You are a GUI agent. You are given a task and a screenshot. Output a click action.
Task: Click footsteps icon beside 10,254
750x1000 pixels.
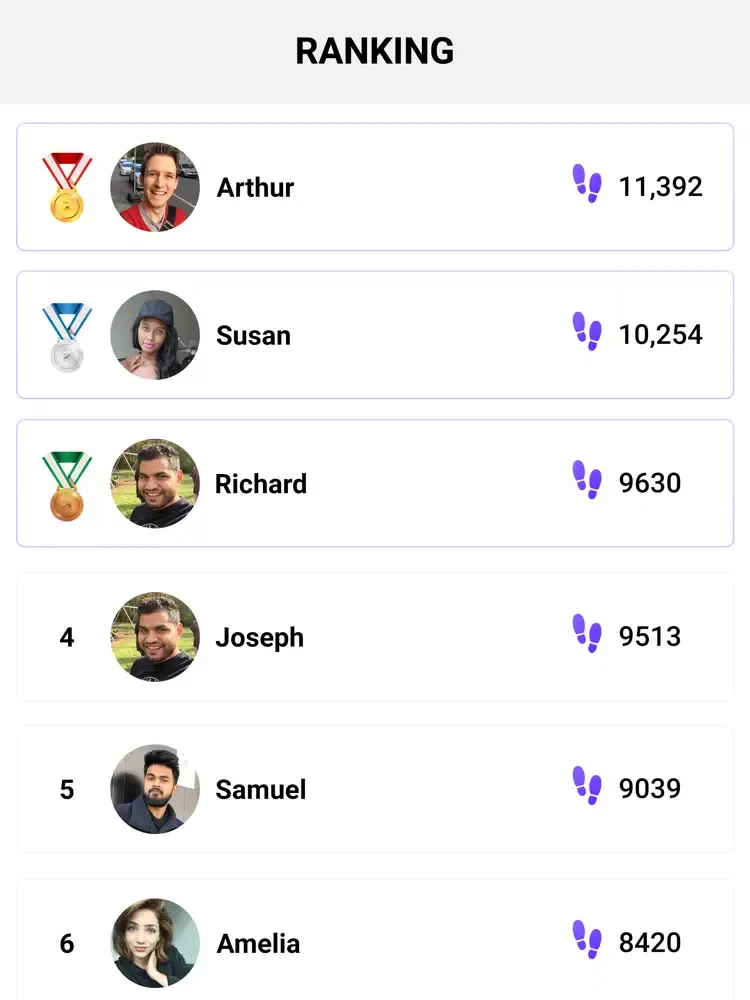pyautogui.click(x=587, y=332)
